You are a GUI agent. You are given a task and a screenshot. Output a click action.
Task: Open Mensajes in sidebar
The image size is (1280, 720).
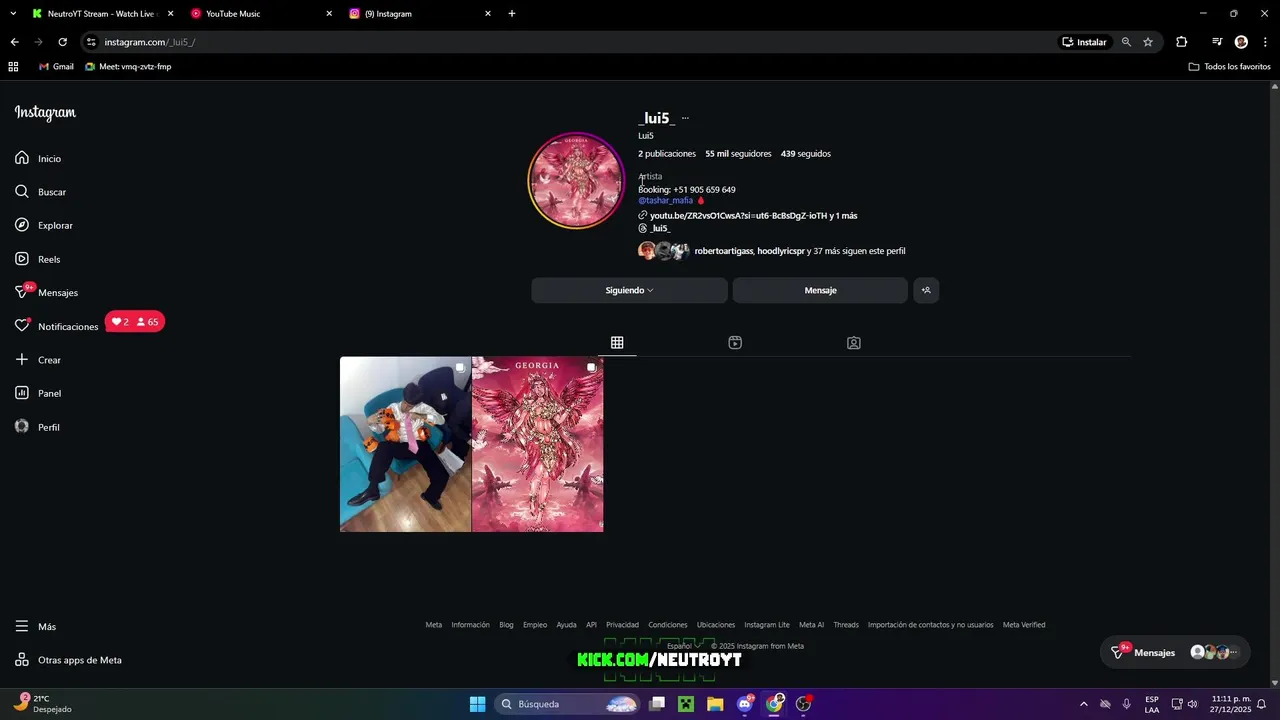pyautogui.click(x=46, y=292)
